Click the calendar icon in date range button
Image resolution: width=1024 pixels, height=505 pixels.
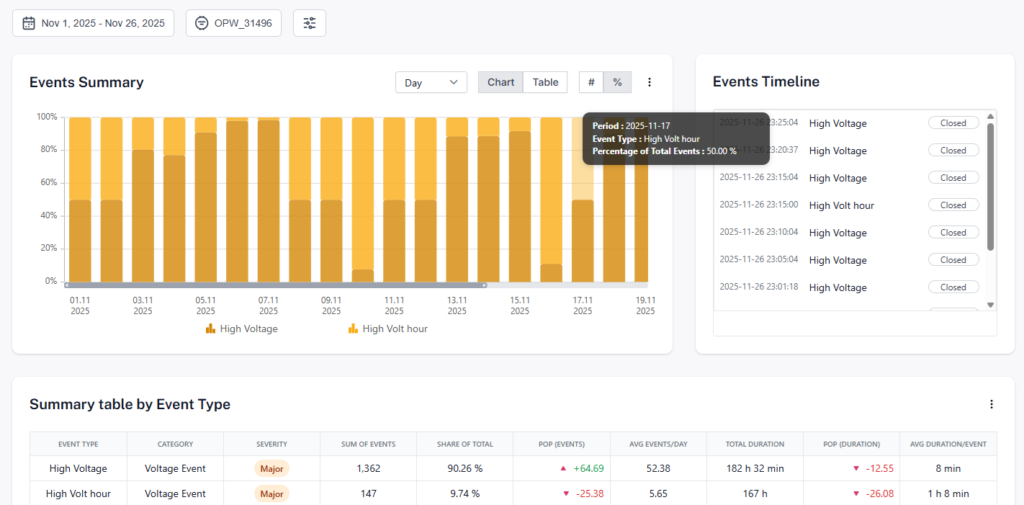28,24
